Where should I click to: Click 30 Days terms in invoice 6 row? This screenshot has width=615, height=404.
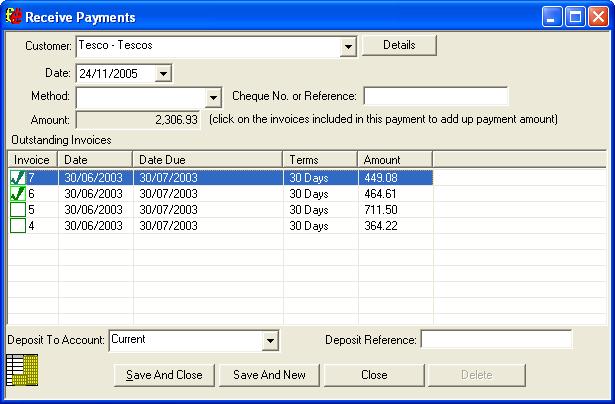[309, 194]
